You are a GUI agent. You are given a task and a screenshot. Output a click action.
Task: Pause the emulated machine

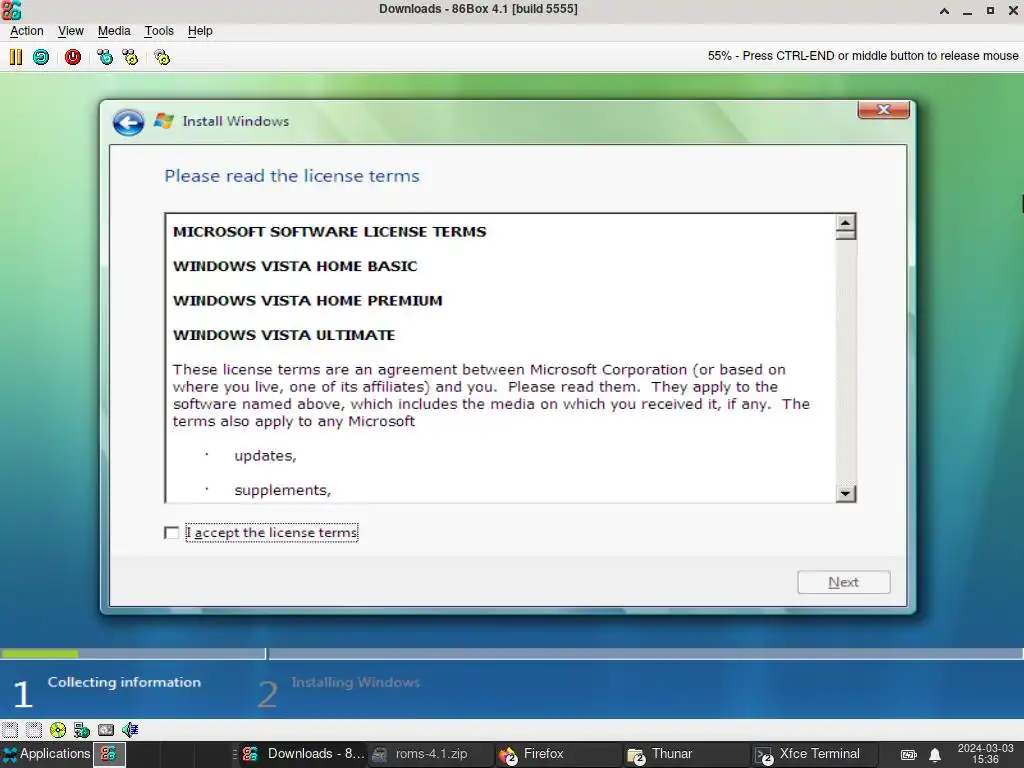click(x=16, y=57)
